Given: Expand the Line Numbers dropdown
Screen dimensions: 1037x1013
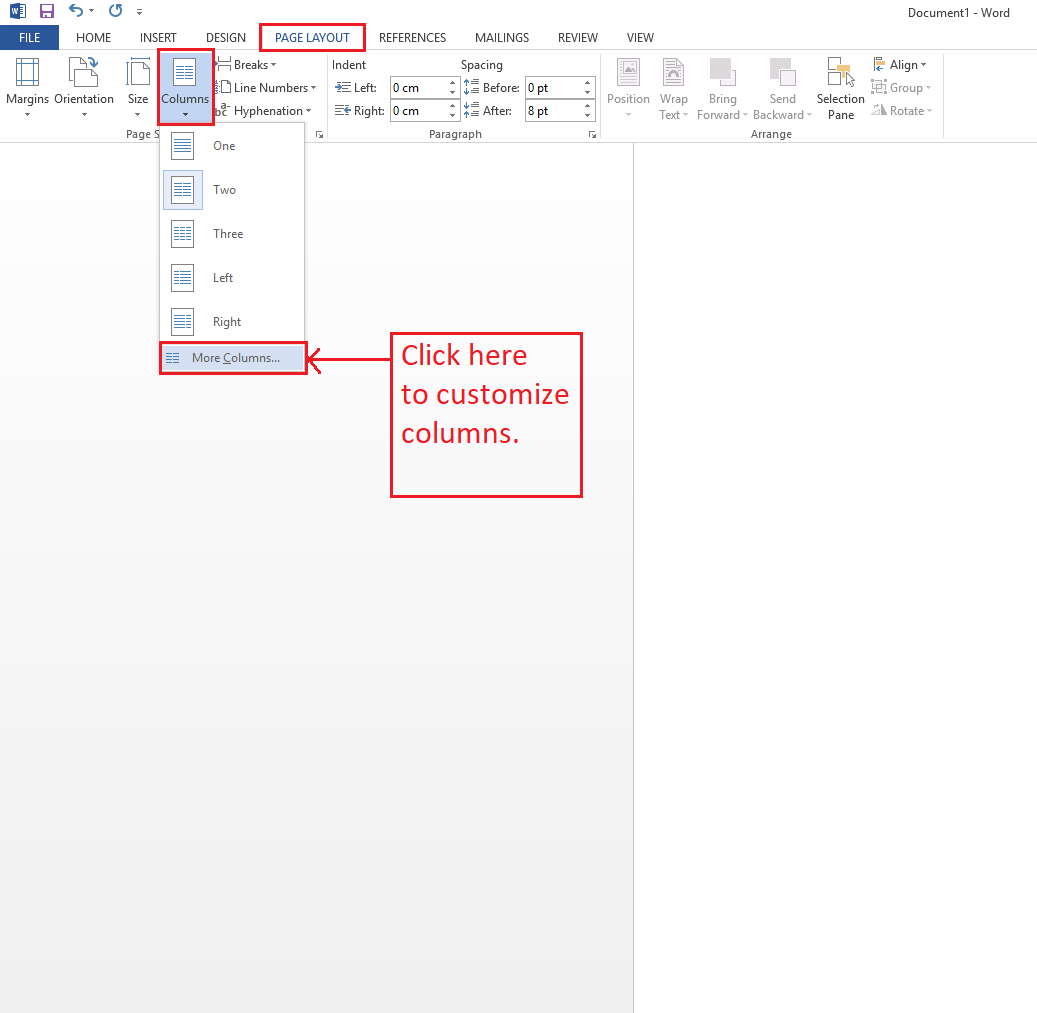Looking at the screenshot, I should coord(267,87).
